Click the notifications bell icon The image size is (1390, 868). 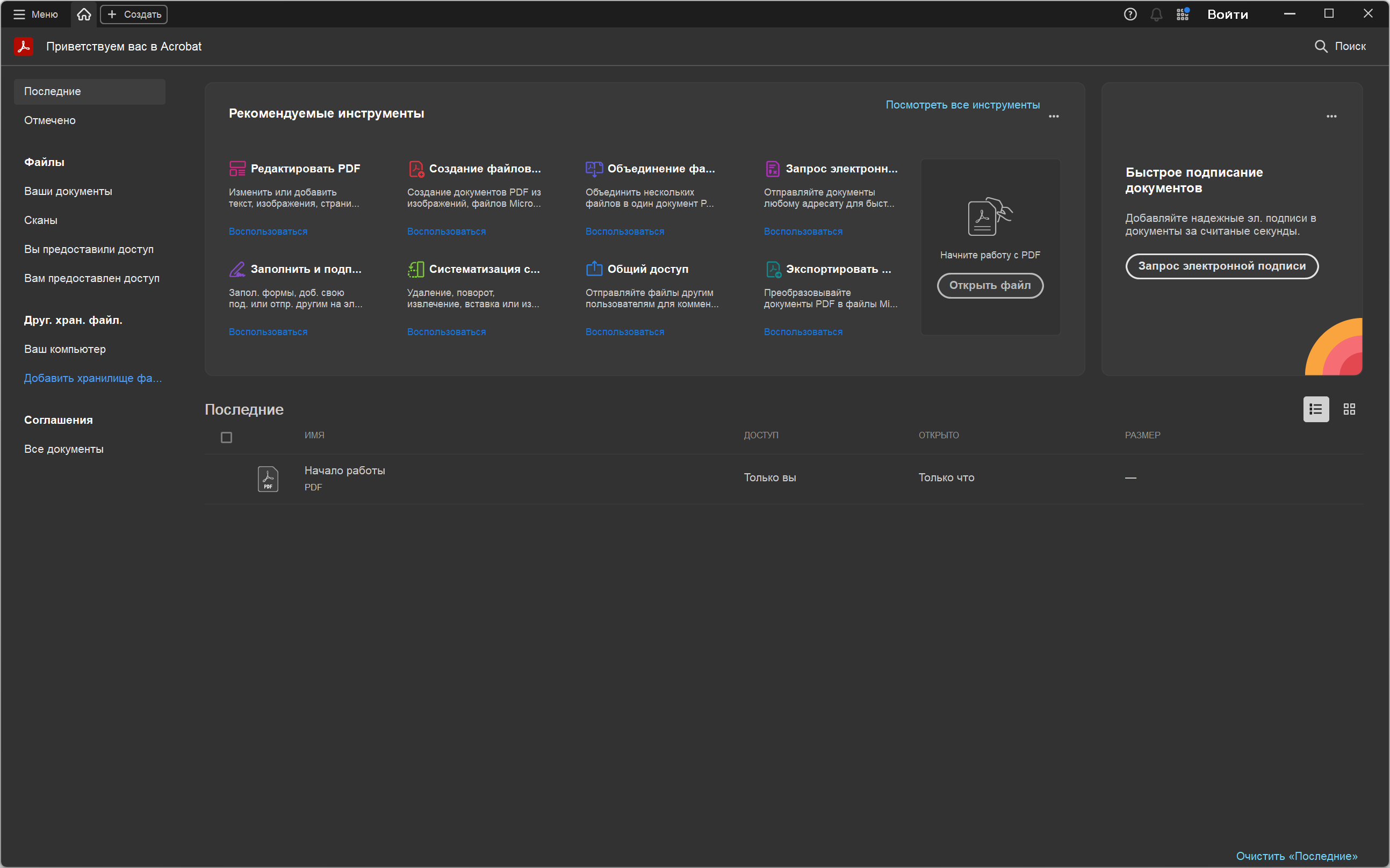tap(1156, 15)
